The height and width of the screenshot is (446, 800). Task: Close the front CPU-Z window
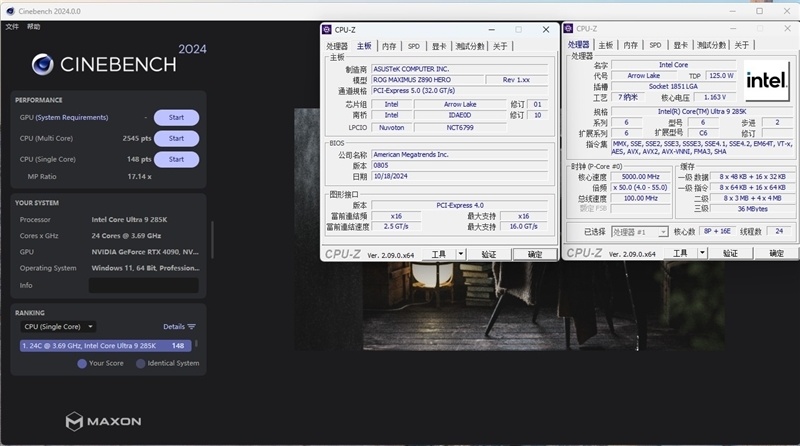tap(546, 30)
